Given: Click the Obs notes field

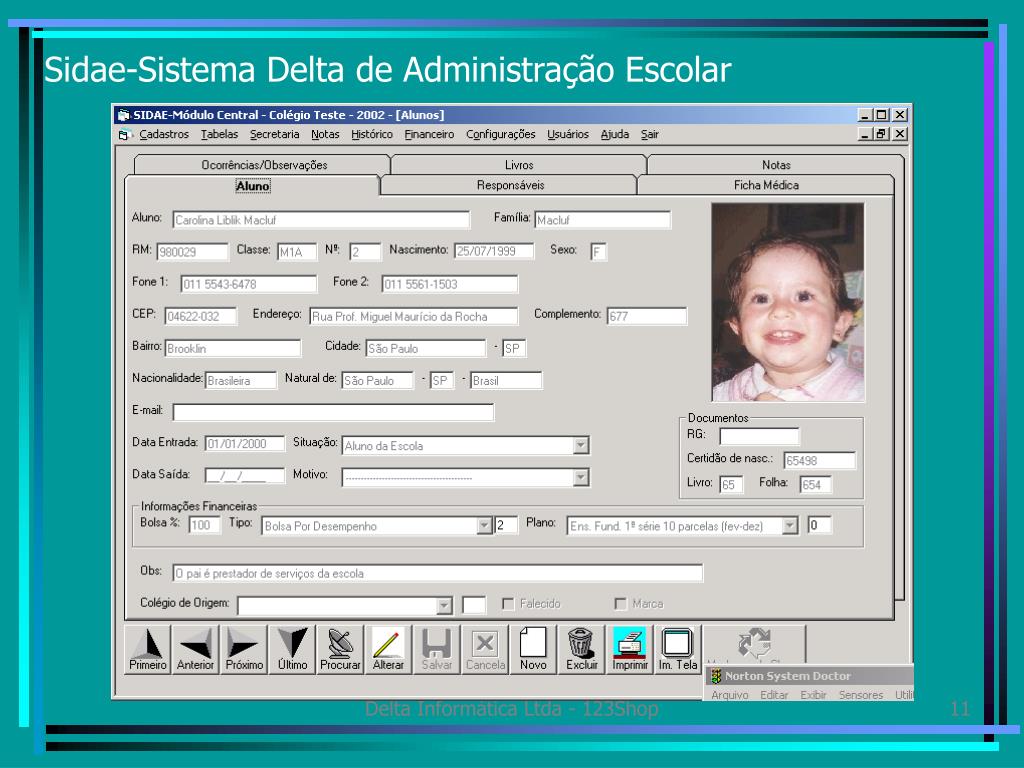Looking at the screenshot, I should coord(438,573).
